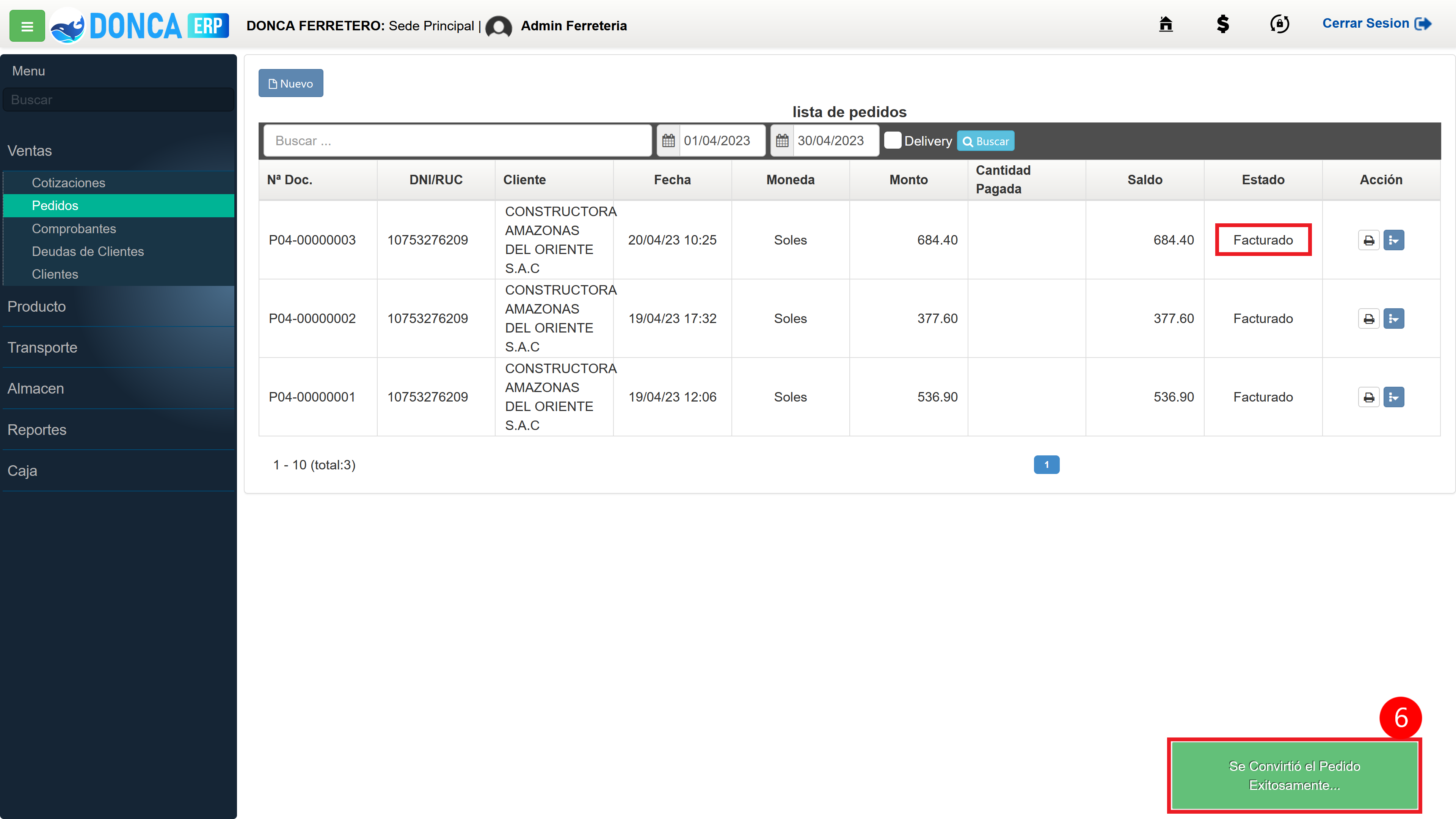Print pedido P04-00000003
Image resolution: width=1456 pixels, height=819 pixels.
point(1368,240)
